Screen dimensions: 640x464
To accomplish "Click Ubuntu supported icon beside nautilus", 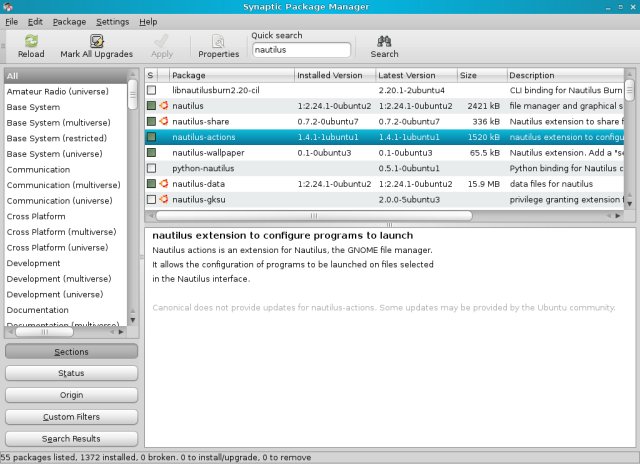I will coord(164,106).
